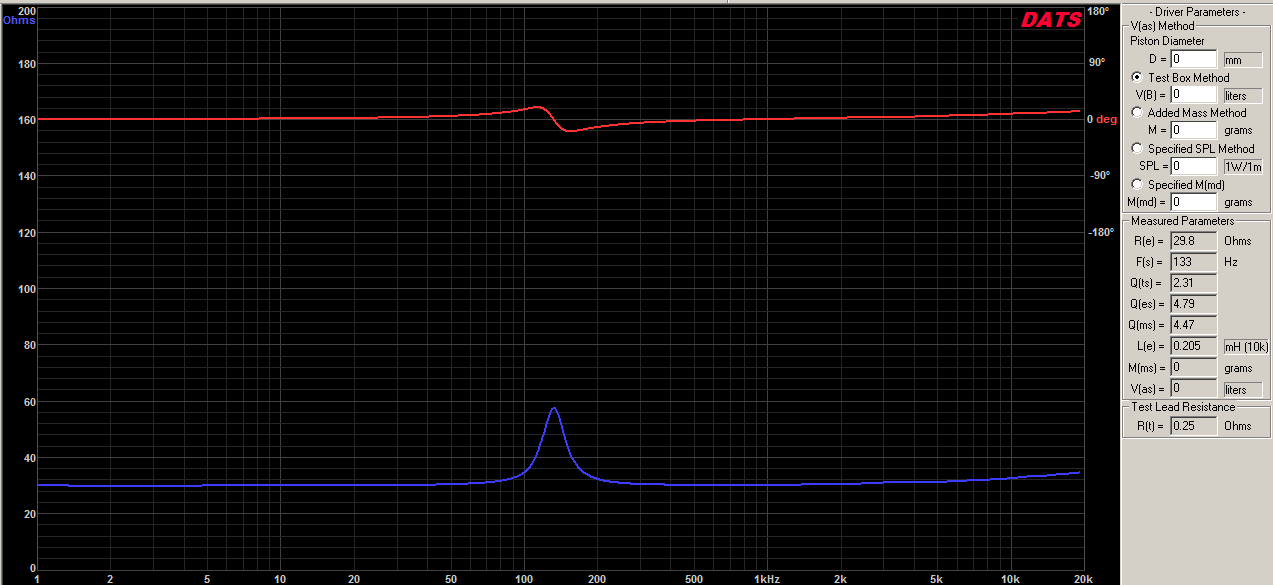Click the 1W/1m unit box beside SPL
Screen dimensions: 1273x585
click(x=1243, y=166)
